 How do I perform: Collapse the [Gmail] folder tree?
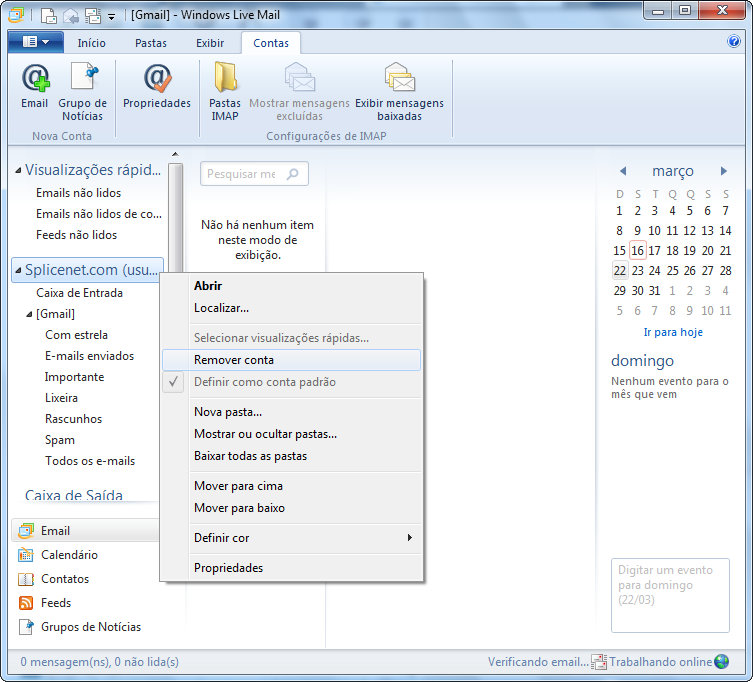point(29,314)
